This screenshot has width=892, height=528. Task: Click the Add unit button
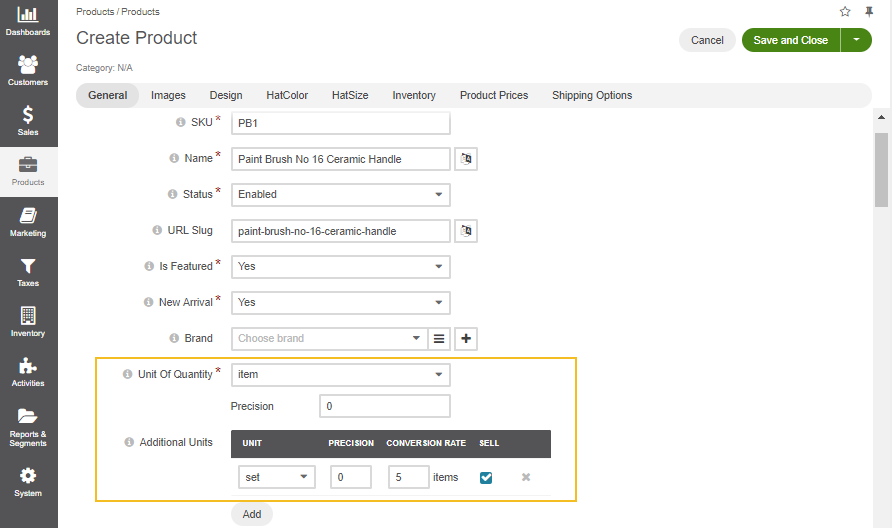tap(252, 514)
